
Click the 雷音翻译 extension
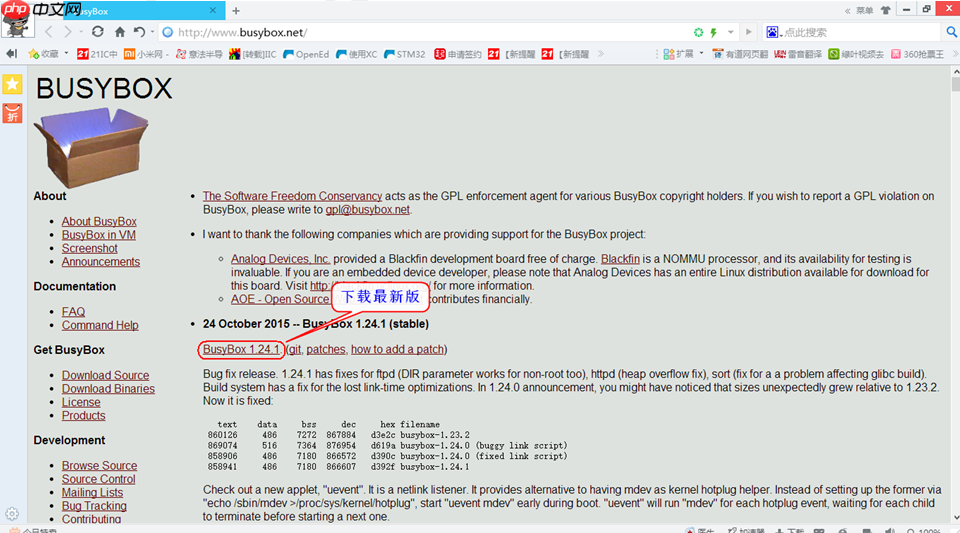pyautogui.click(x=798, y=54)
